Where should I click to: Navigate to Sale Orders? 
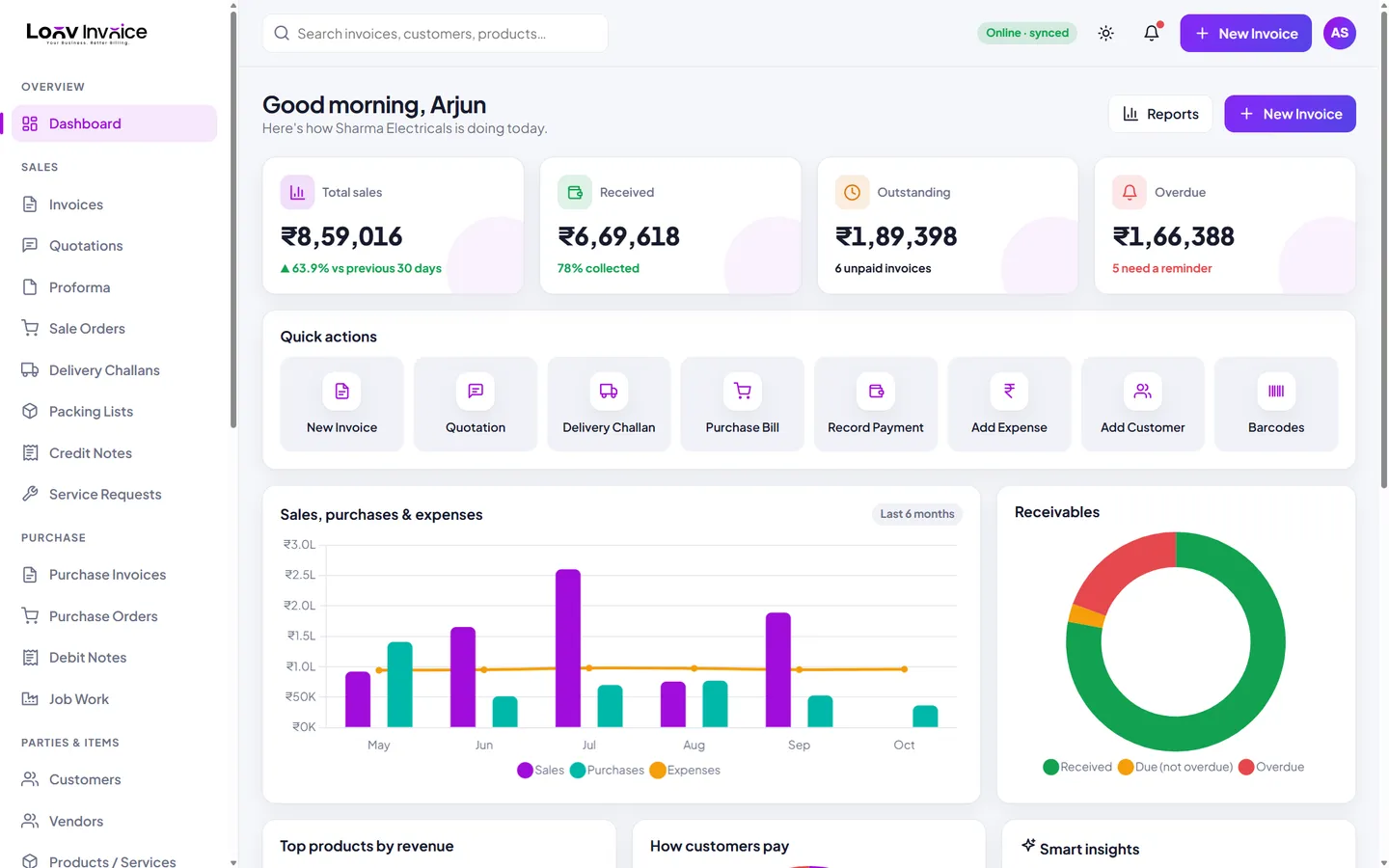[114, 329]
